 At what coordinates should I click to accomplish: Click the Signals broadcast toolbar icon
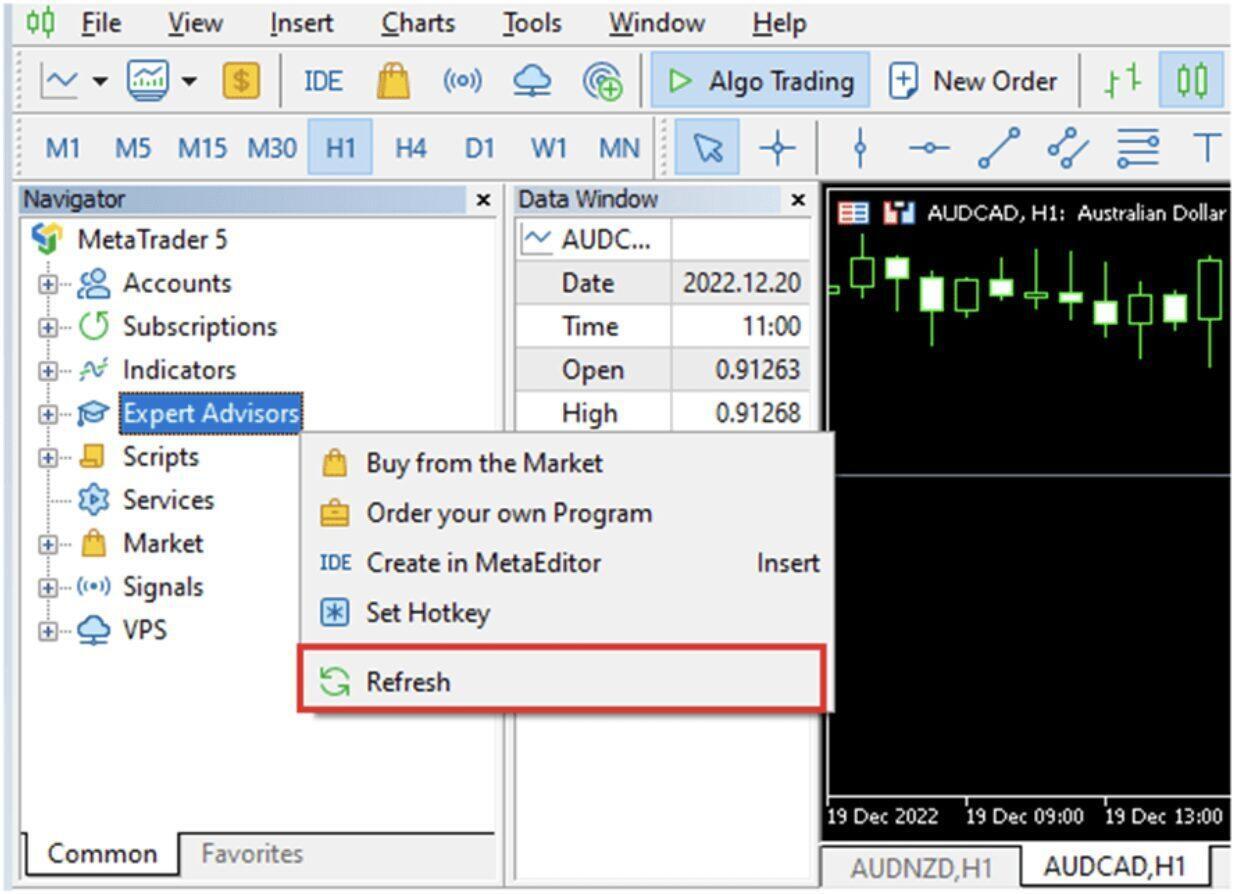point(461,81)
